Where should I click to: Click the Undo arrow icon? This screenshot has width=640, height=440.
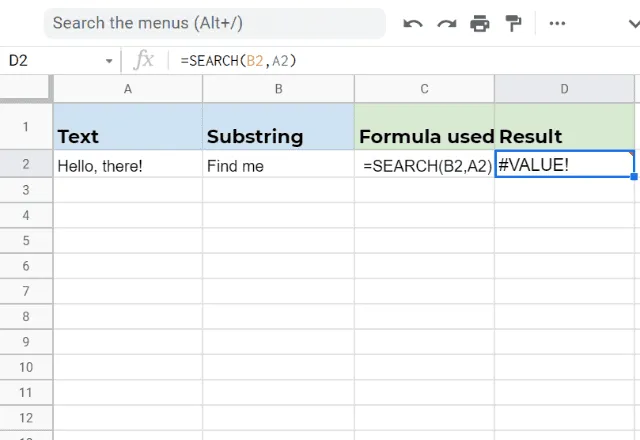[x=413, y=24]
